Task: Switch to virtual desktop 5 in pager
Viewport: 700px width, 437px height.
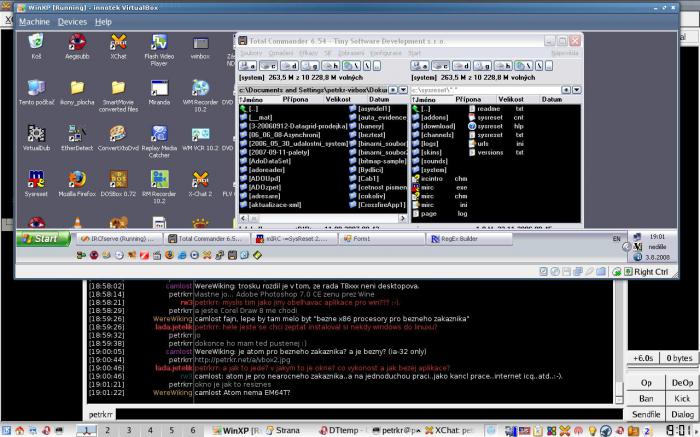Action: (x=171, y=430)
